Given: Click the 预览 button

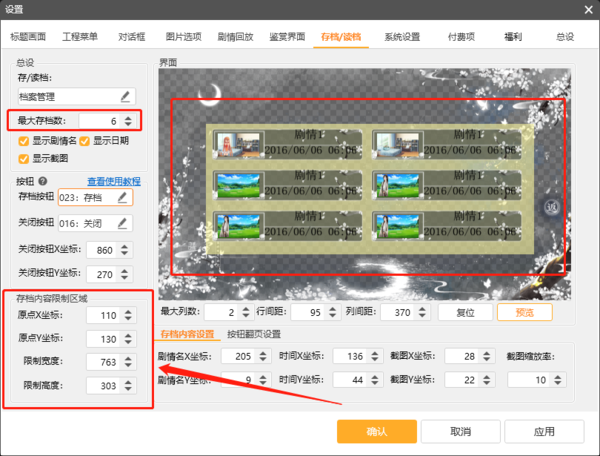Looking at the screenshot, I should pyautogui.click(x=525, y=312).
